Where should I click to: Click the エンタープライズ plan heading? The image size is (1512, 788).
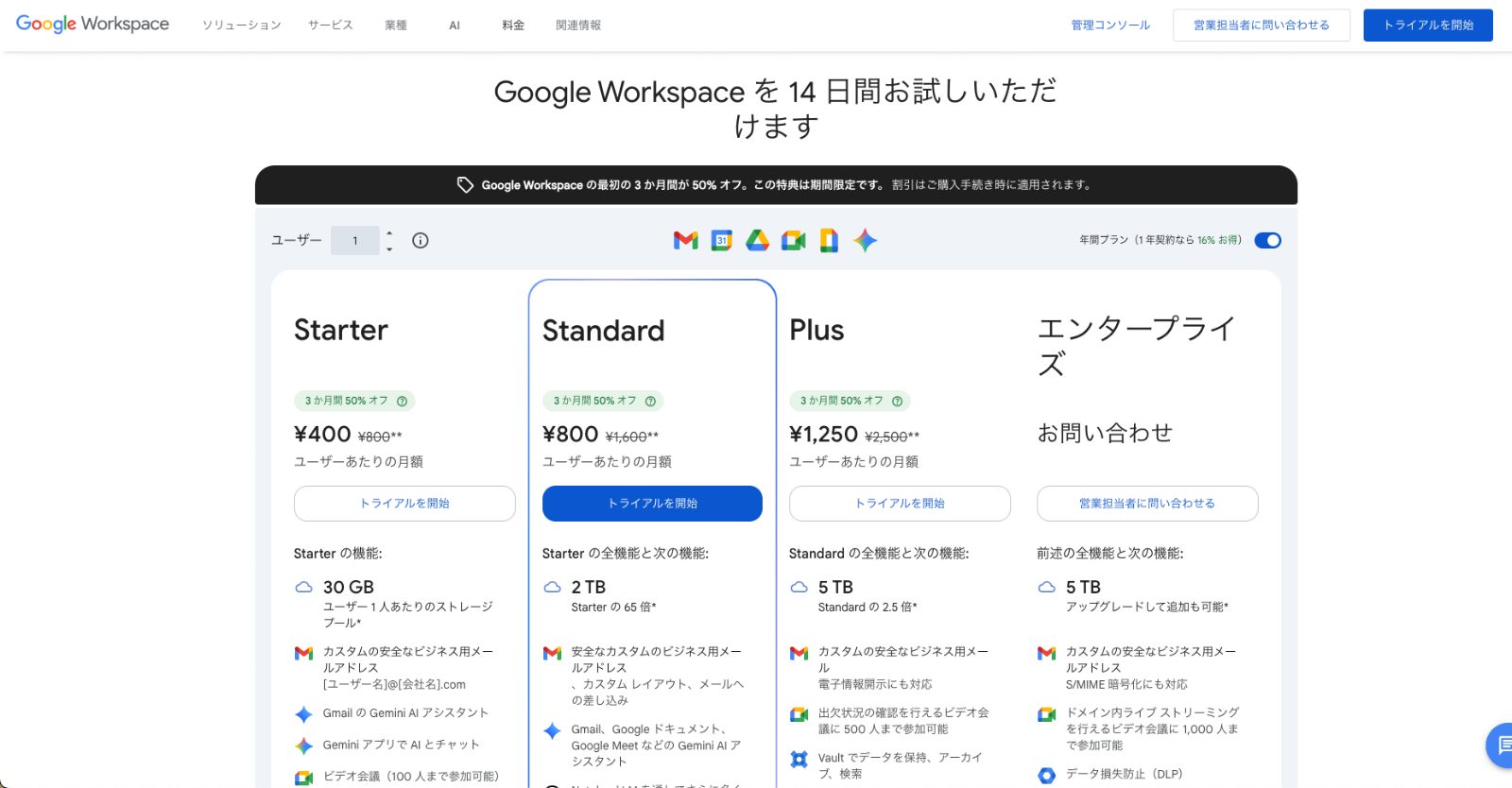(x=1136, y=346)
